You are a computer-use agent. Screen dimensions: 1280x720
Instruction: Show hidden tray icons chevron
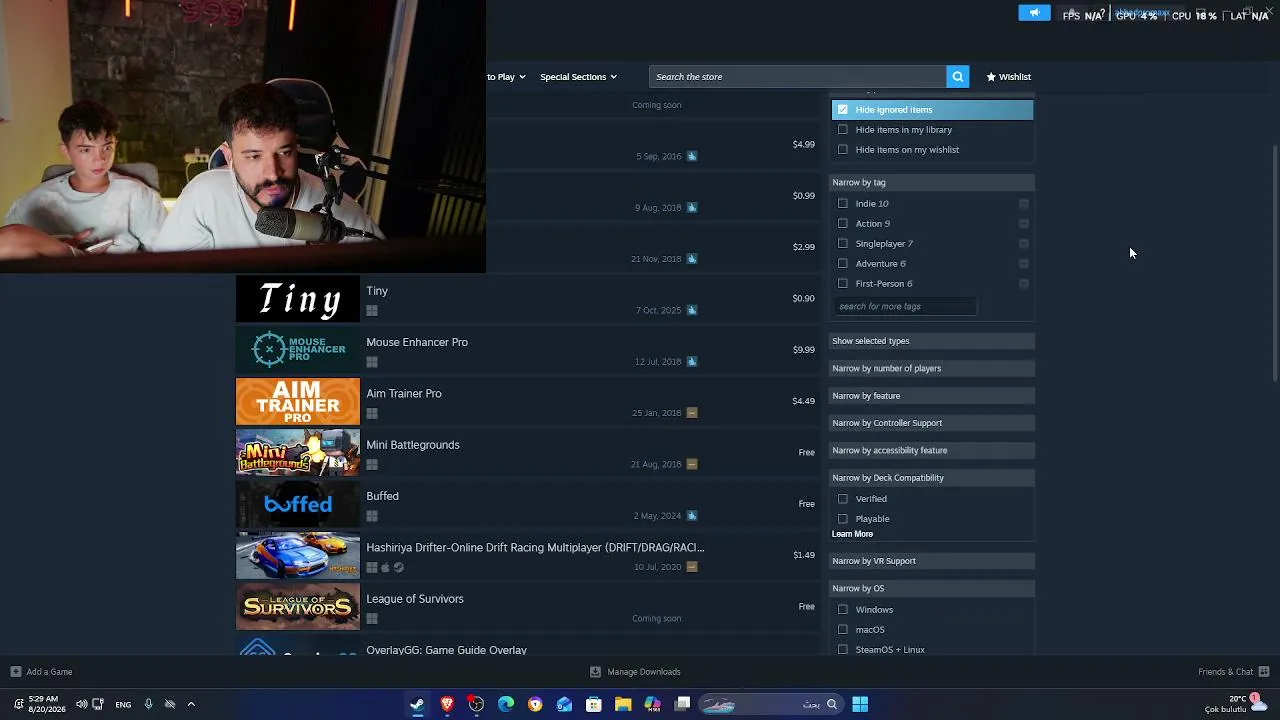[191, 704]
